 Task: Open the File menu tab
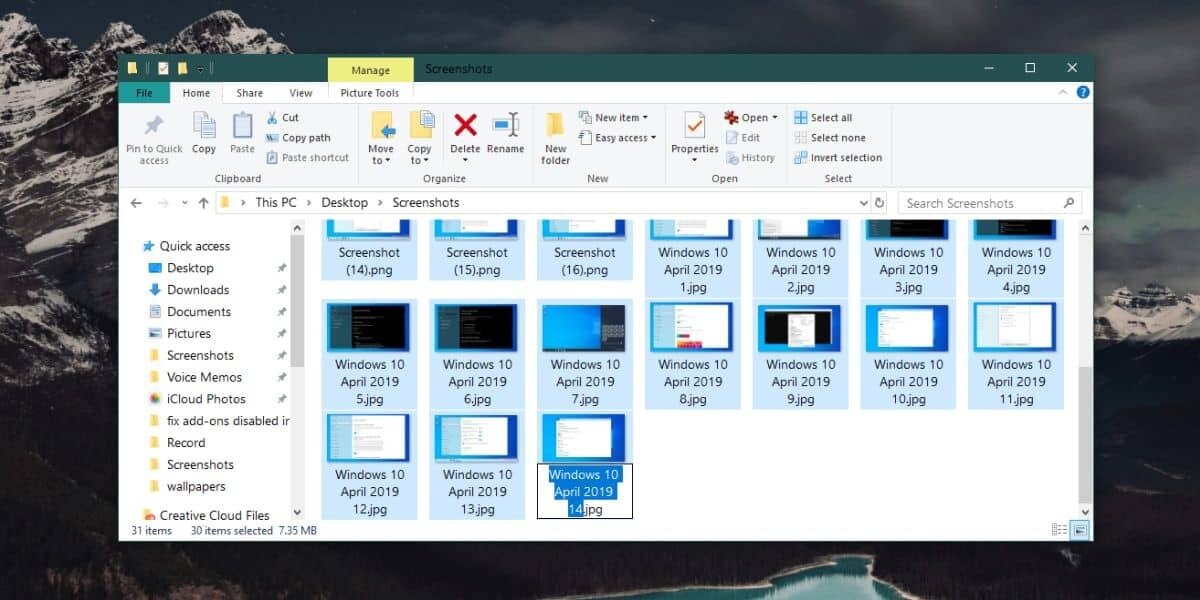[144, 93]
